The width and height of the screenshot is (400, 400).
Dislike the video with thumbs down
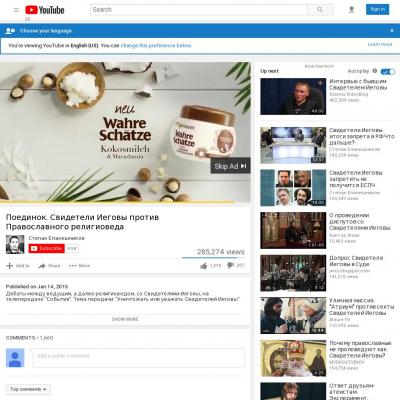[230, 265]
